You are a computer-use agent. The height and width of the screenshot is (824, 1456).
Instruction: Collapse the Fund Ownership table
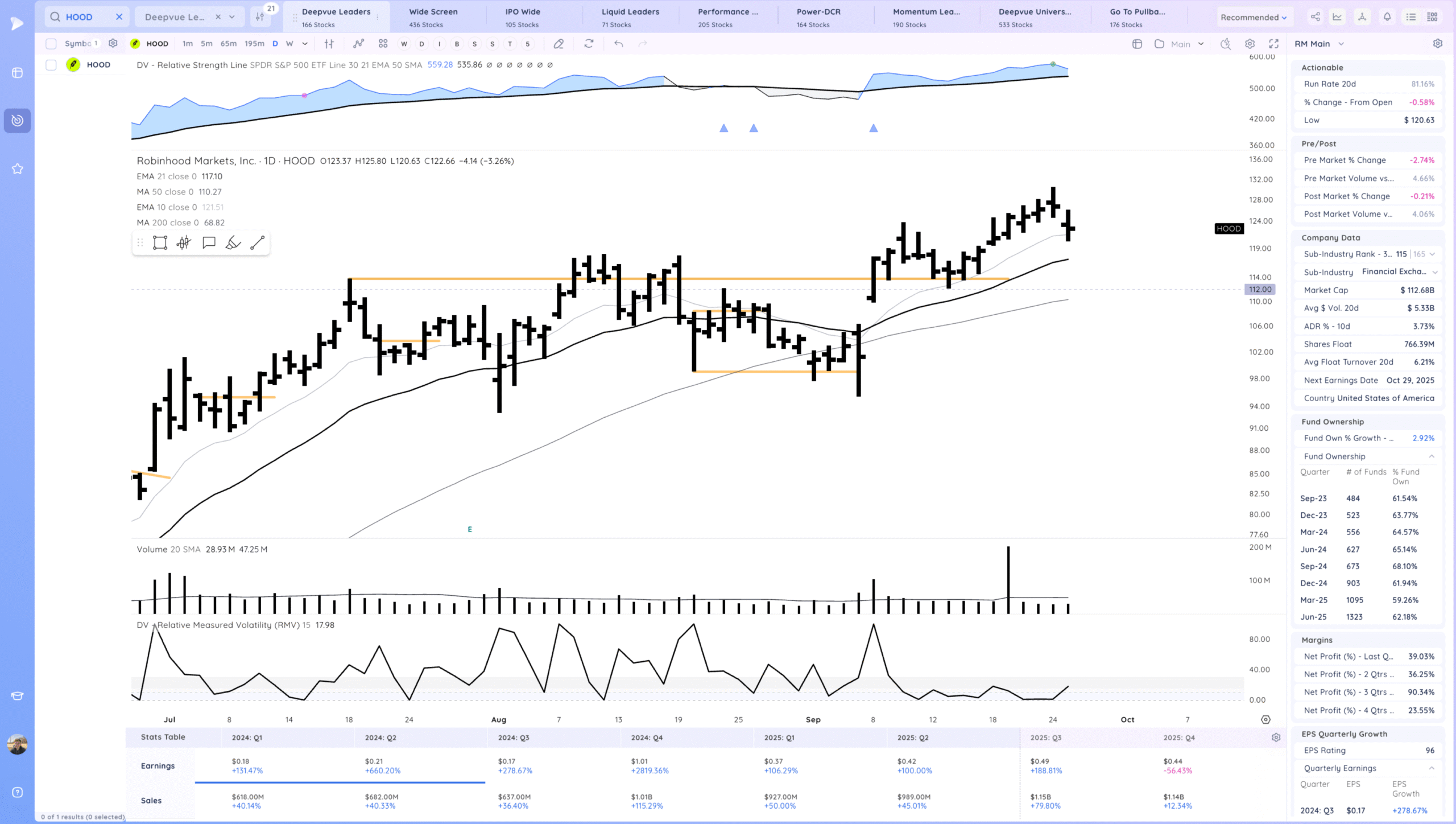point(1432,456)
